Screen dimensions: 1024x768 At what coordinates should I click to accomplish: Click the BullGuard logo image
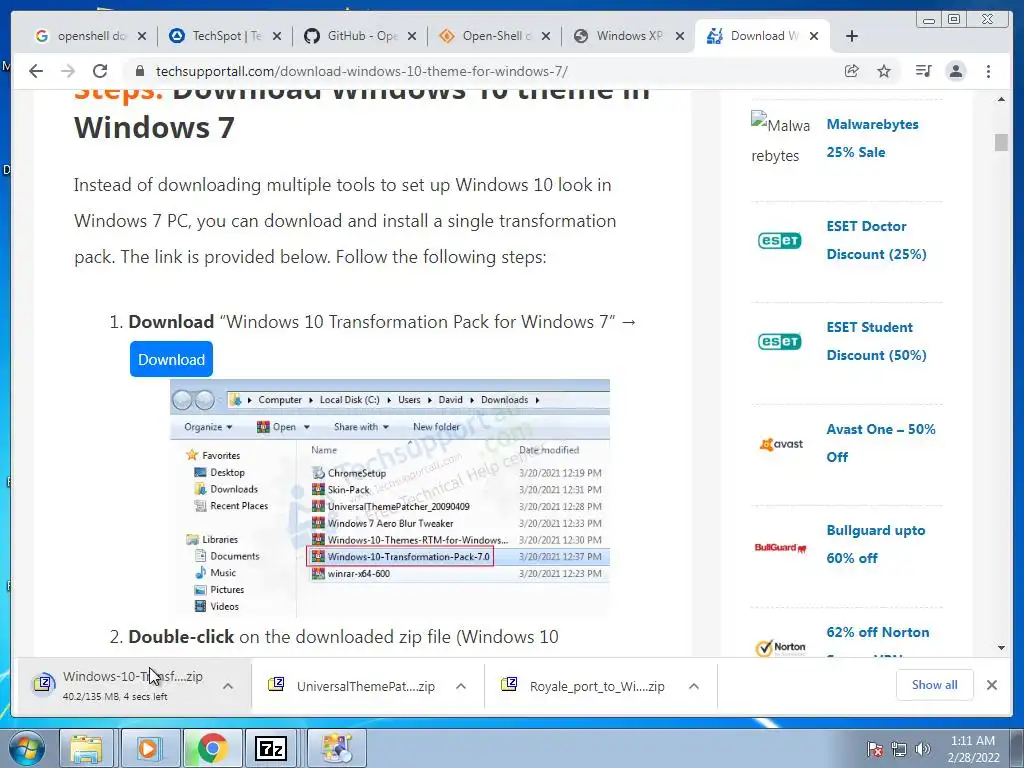click(x=780, y=547)
